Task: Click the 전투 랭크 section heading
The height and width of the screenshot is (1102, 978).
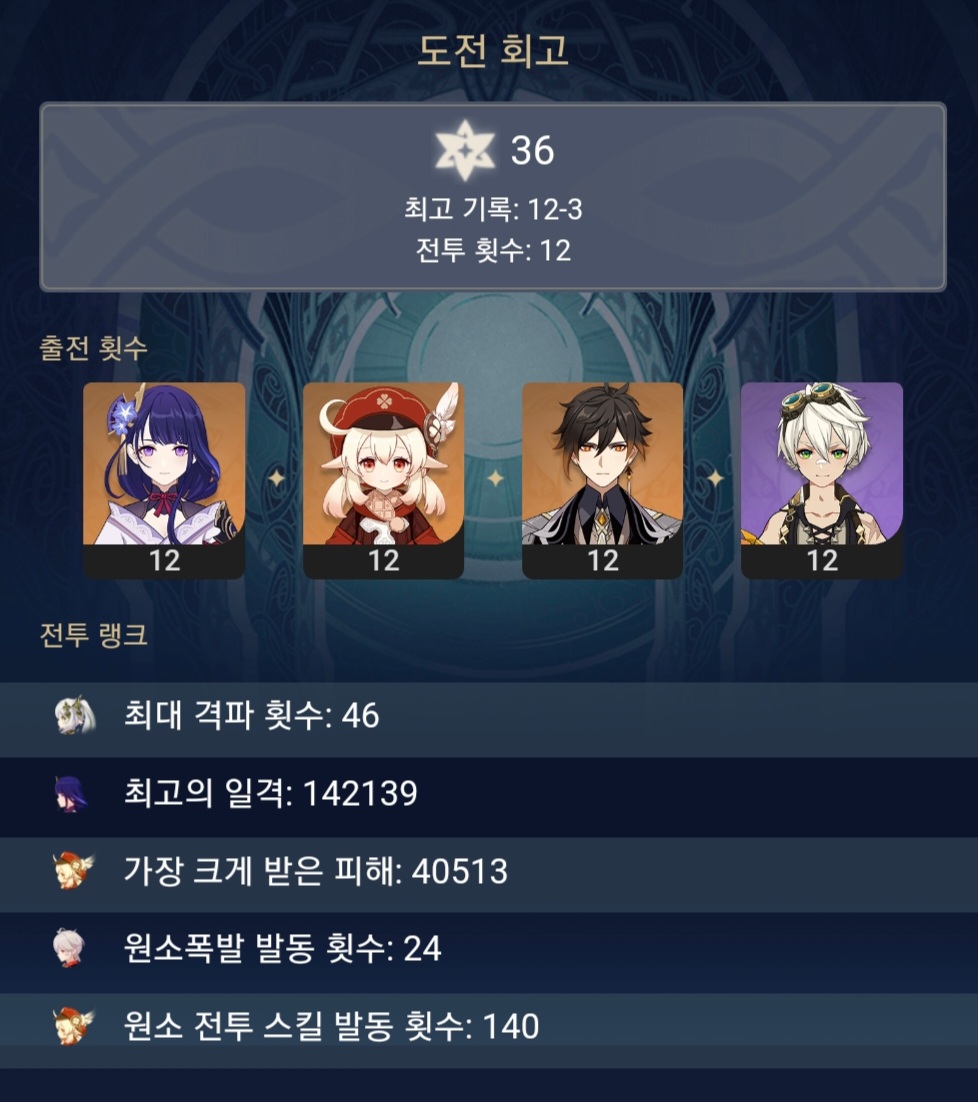Action: pyautogui.click(x=93, y=635)
